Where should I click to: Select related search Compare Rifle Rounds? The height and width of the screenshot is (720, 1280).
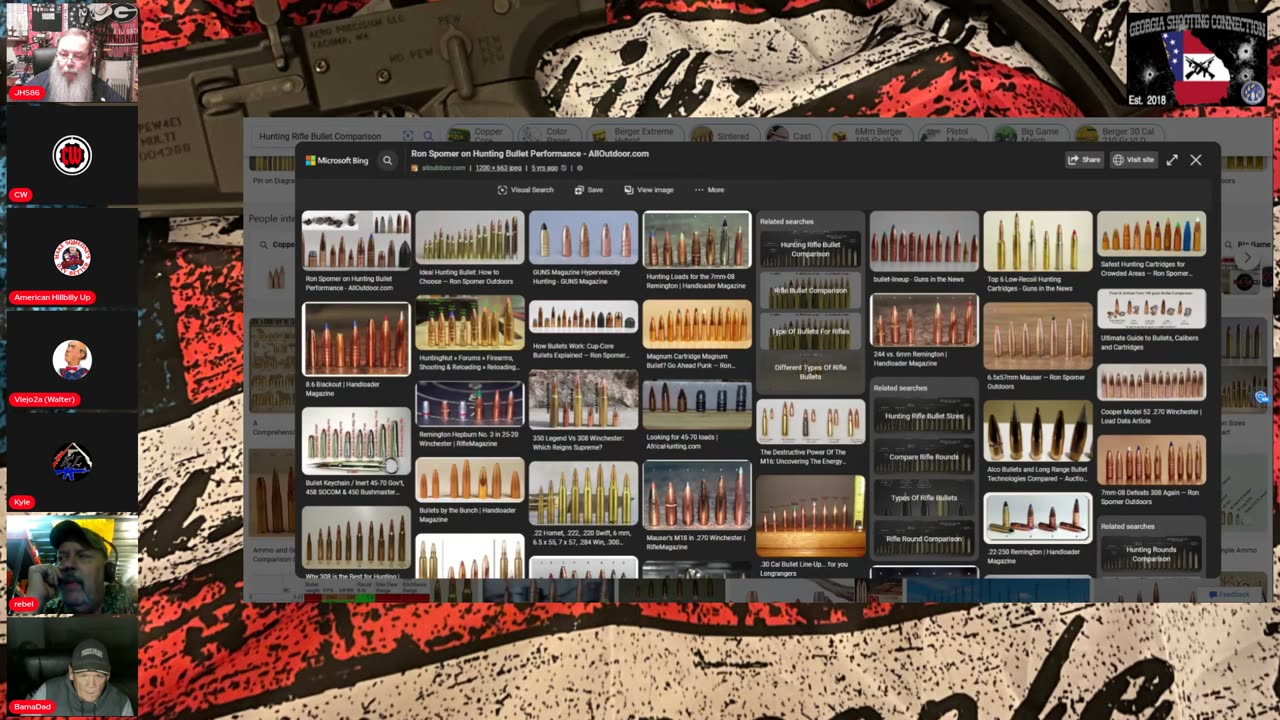coord(924,457)
